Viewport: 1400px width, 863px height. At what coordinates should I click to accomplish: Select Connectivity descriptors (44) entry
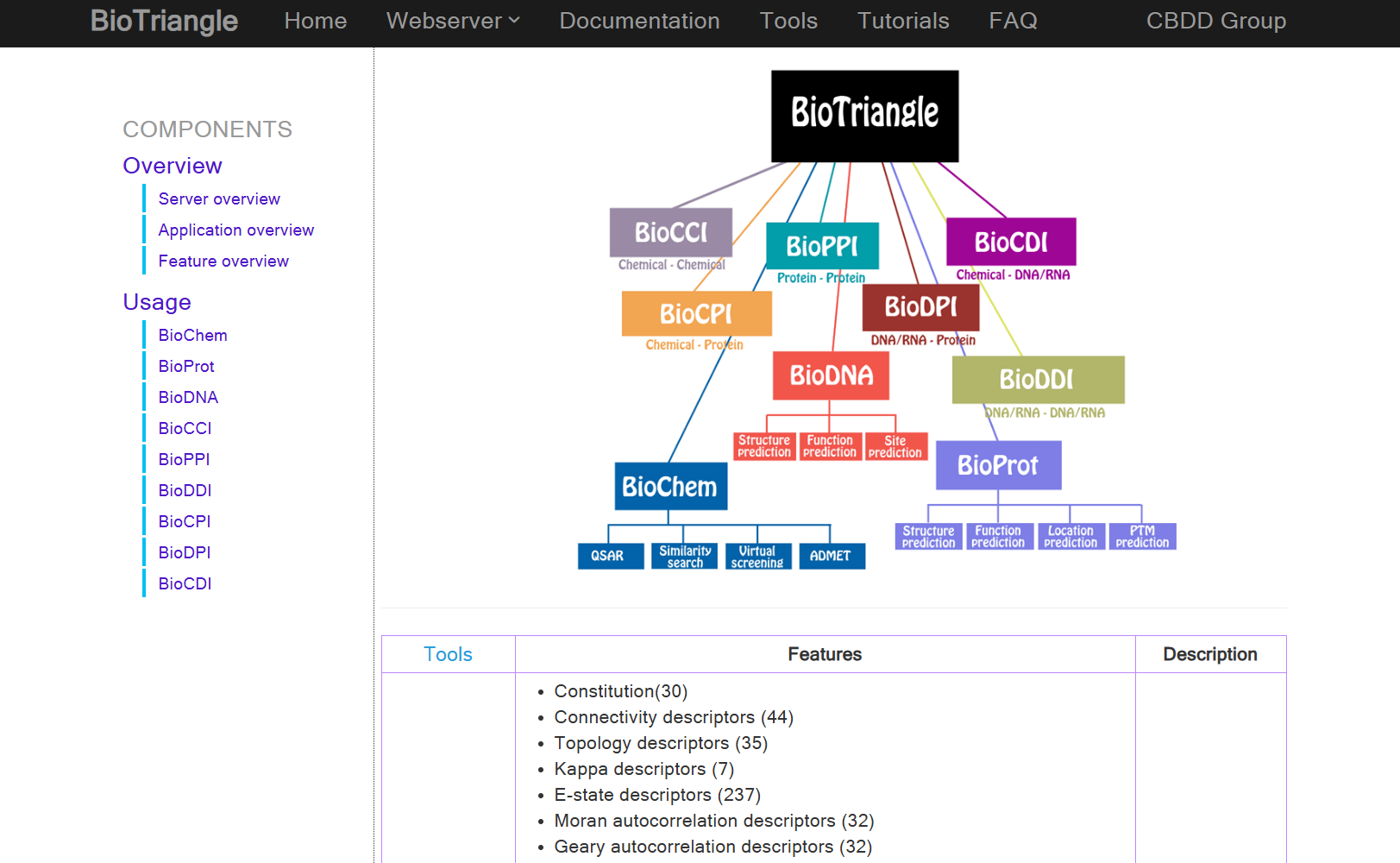click(x=674, y=717)
